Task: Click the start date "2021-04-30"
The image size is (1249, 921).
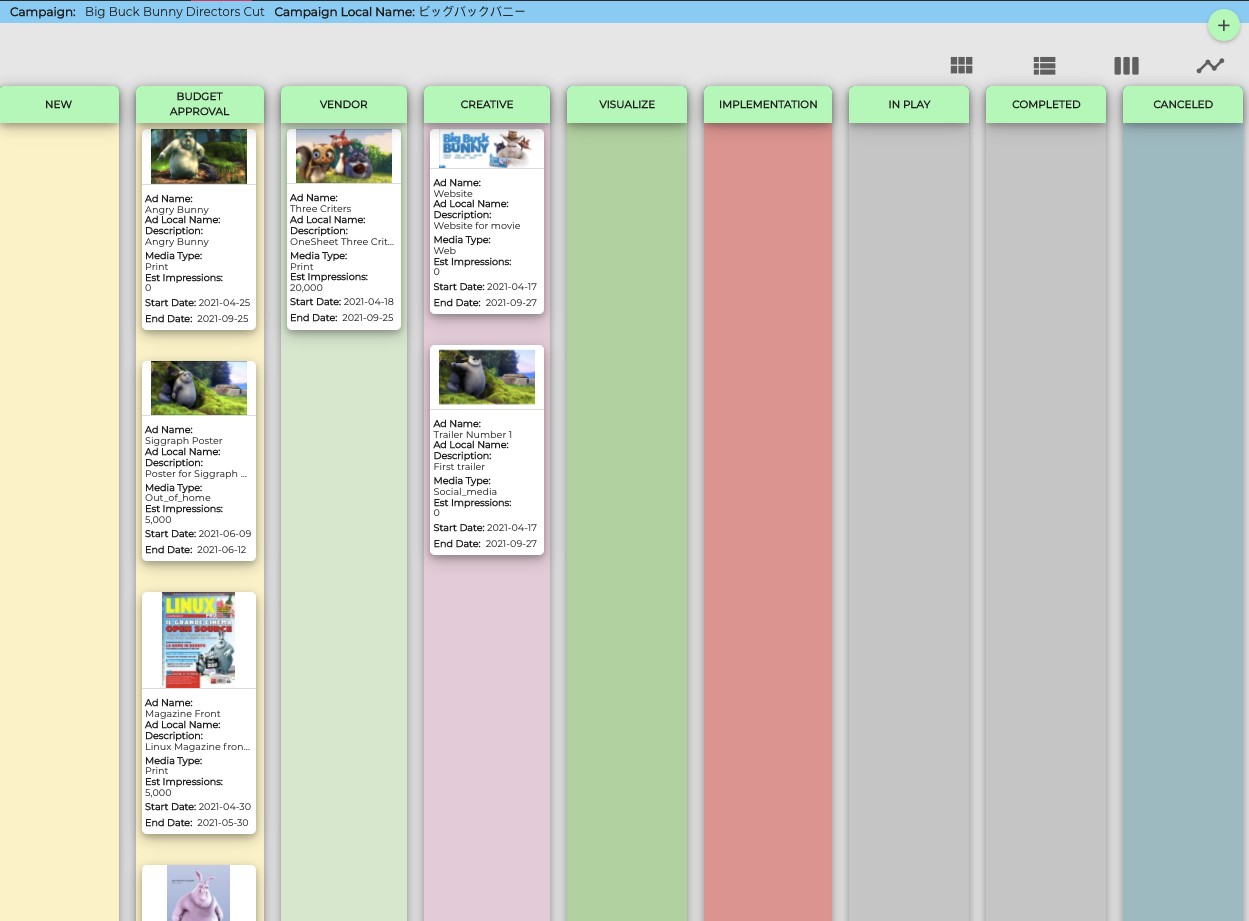Action: point(225,807)
